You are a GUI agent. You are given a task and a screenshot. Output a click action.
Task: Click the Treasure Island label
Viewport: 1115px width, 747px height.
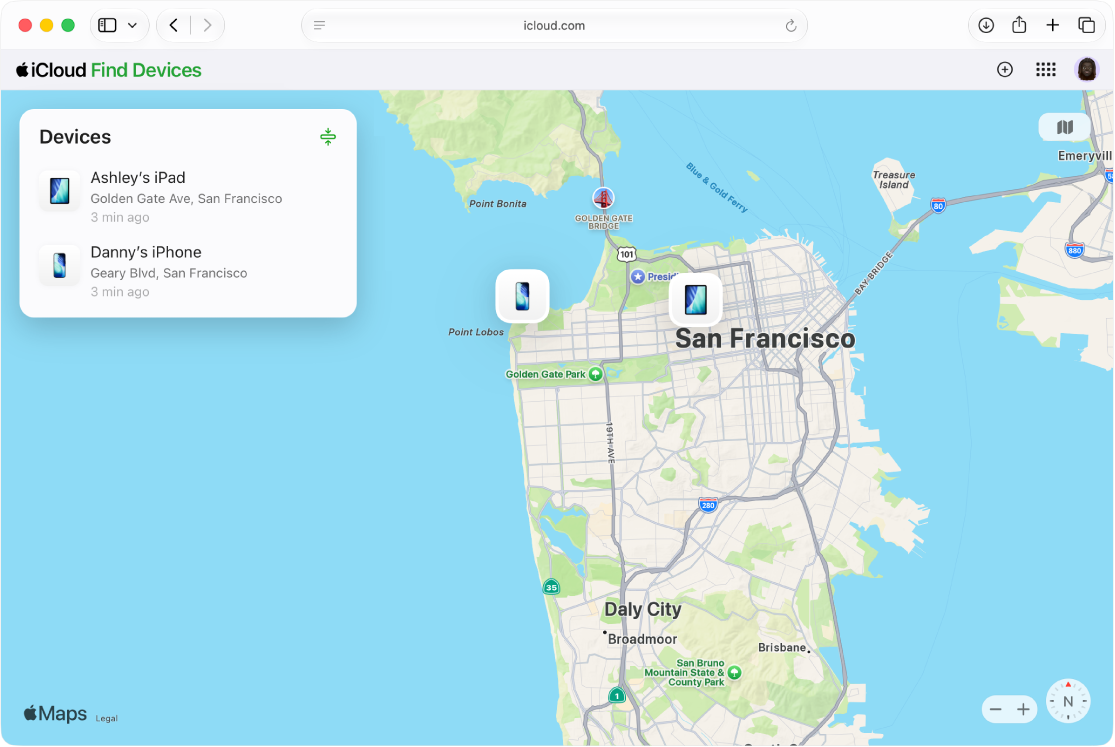tap(894, 180)
